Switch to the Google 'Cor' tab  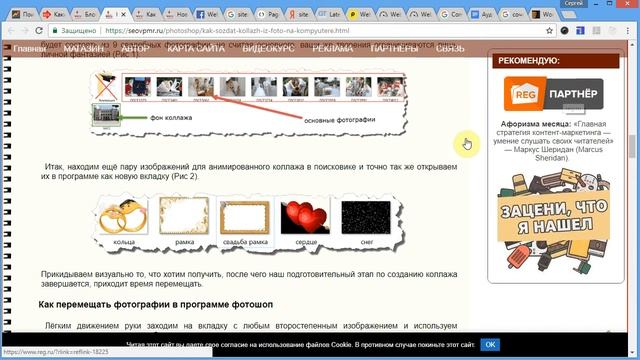(x=452, y=14)
